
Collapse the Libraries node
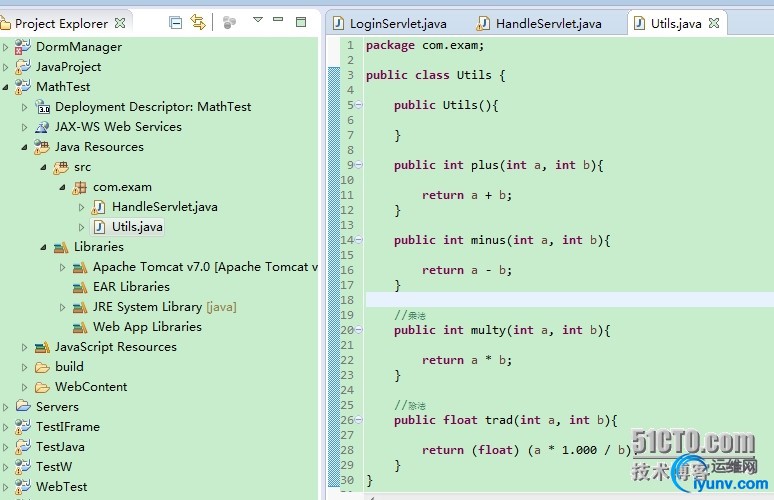[43, 247]
